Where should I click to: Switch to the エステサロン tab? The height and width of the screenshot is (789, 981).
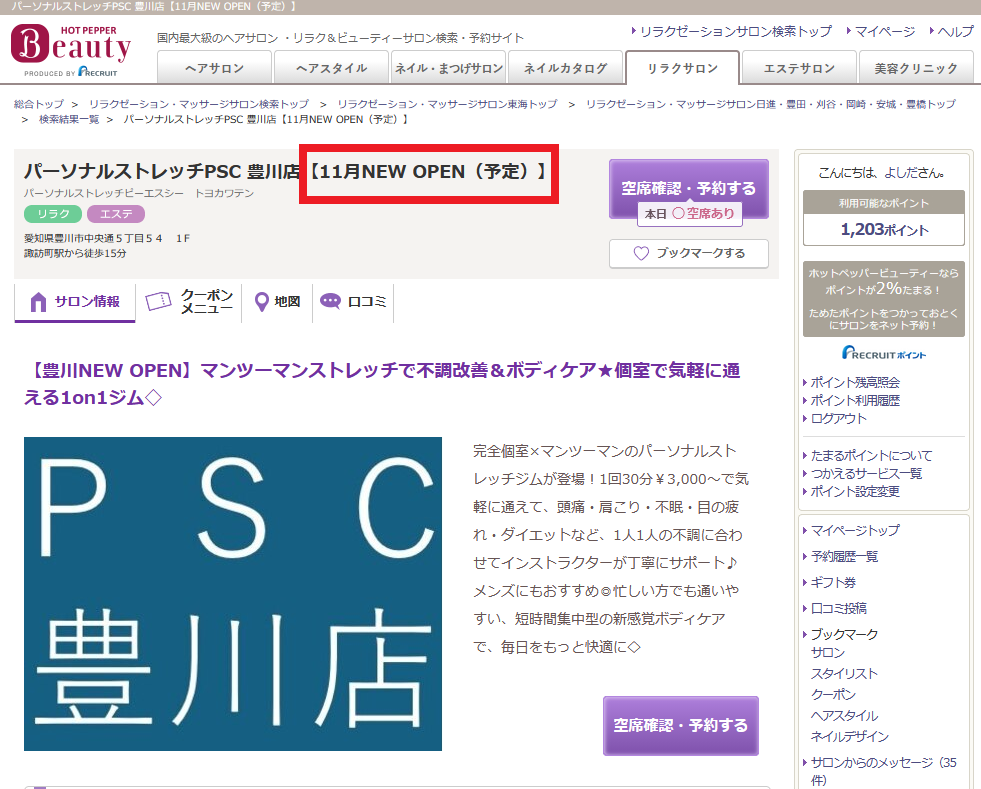pyautogui.click(x=798, y=69)
